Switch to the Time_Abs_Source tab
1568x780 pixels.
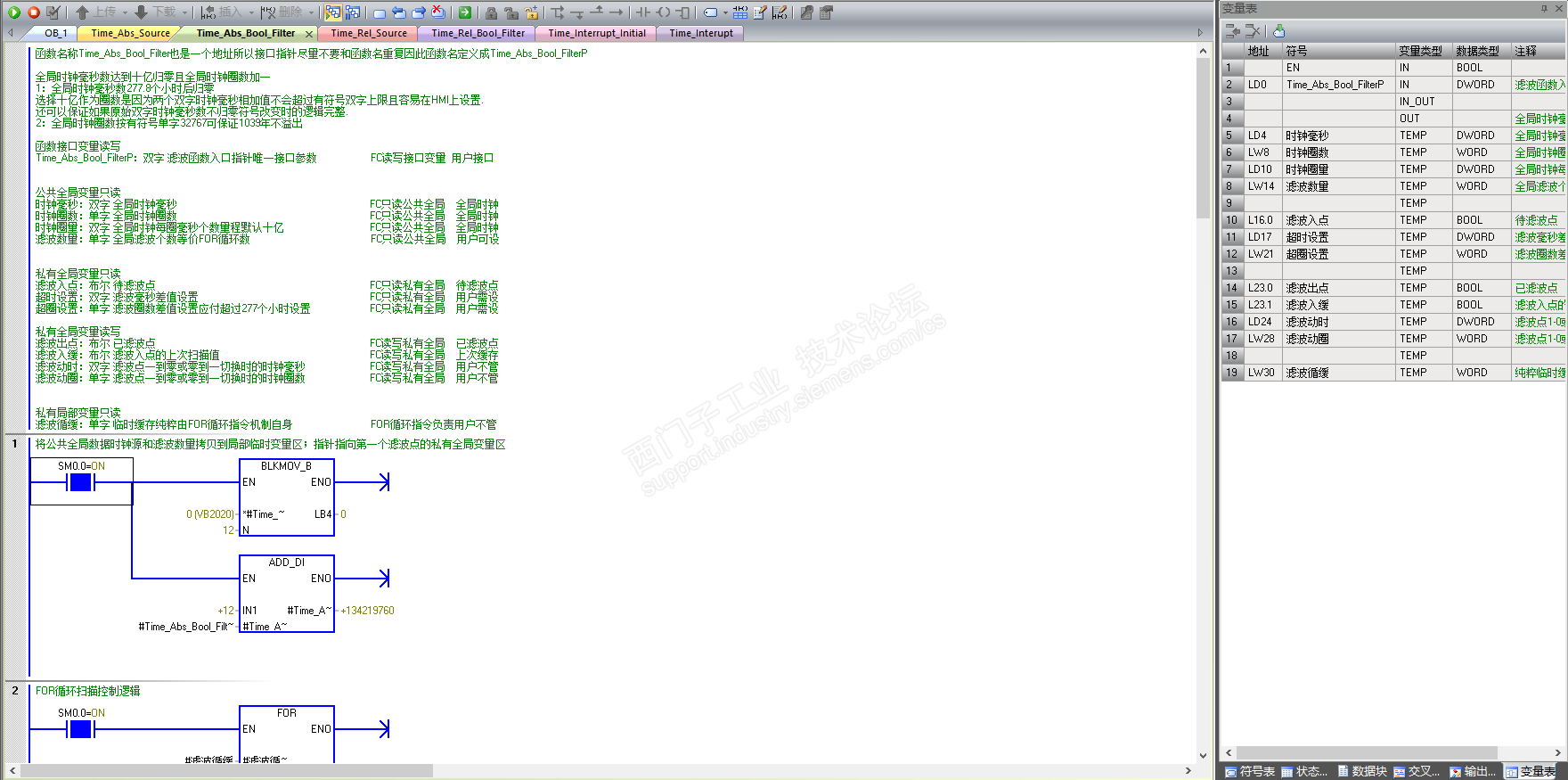pos(130,33)
